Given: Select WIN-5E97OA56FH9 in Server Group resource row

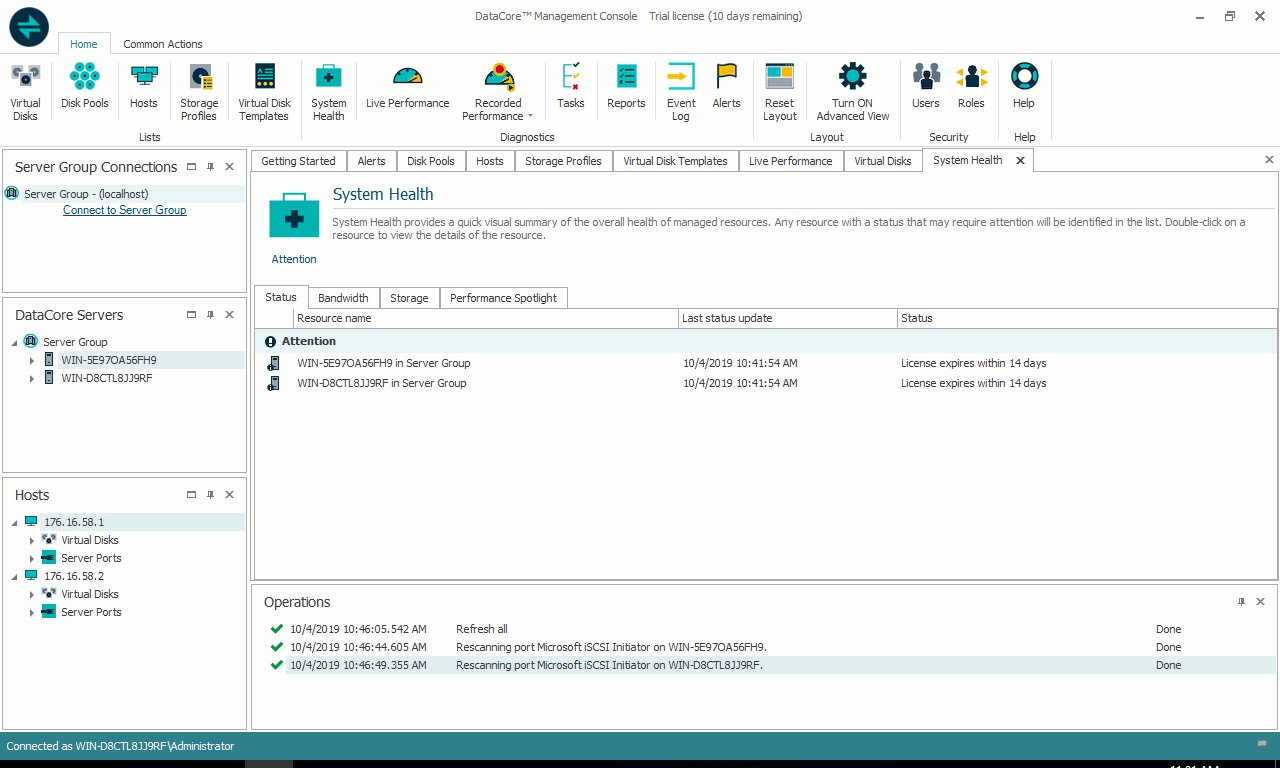Looking at the screenshot, I should click(x=765, y=363).
